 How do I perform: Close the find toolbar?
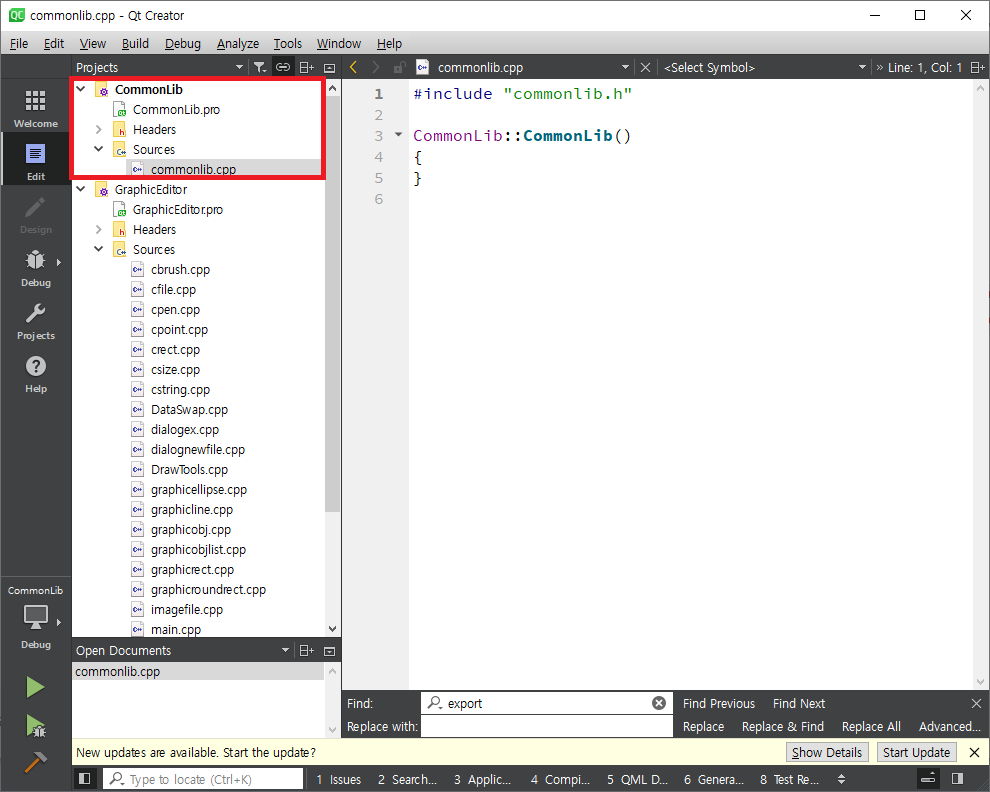click(976, 703)
